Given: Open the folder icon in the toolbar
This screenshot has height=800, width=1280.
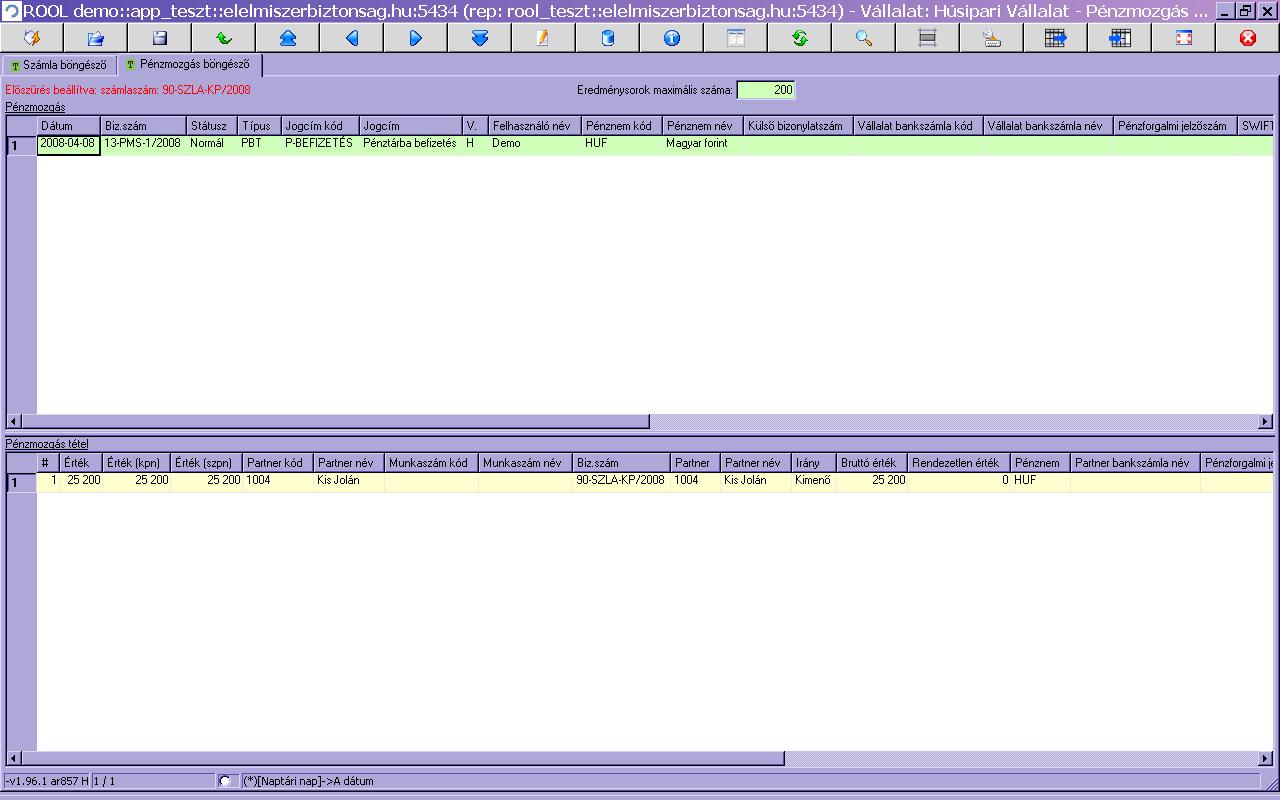Looking at the screenshot, I should point(96,38).
